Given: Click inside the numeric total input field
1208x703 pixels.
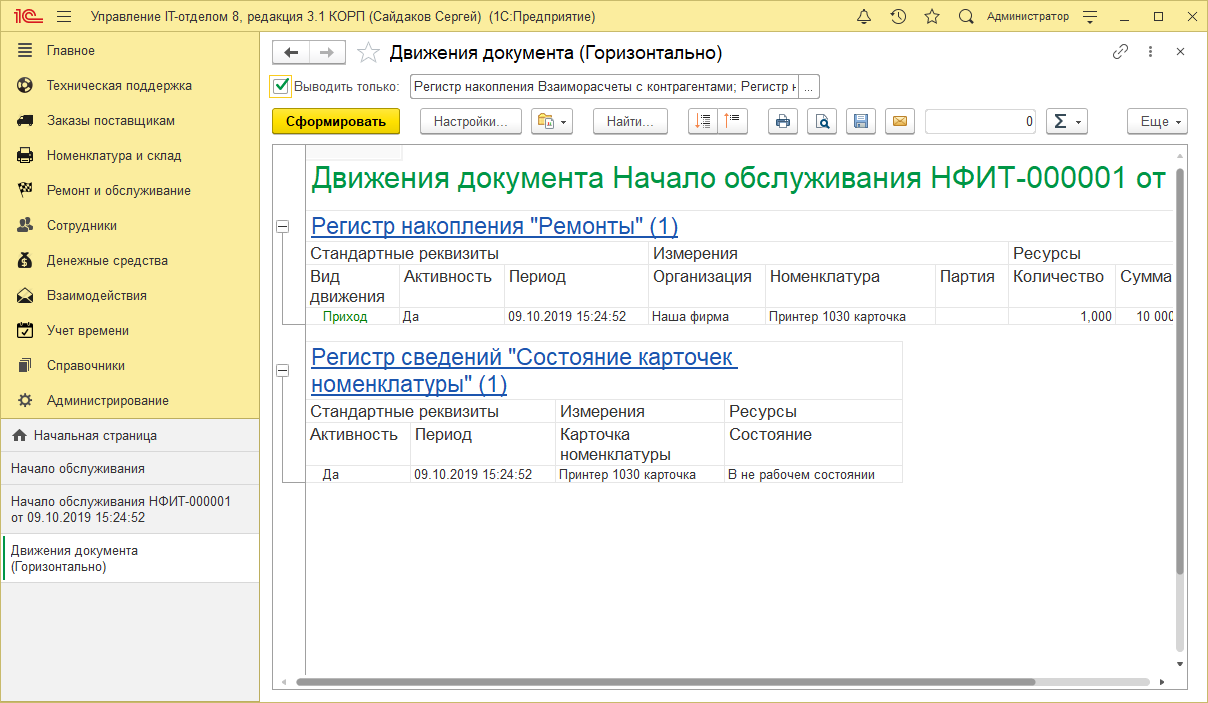Looking at the screenshot, I should point(980,121).
